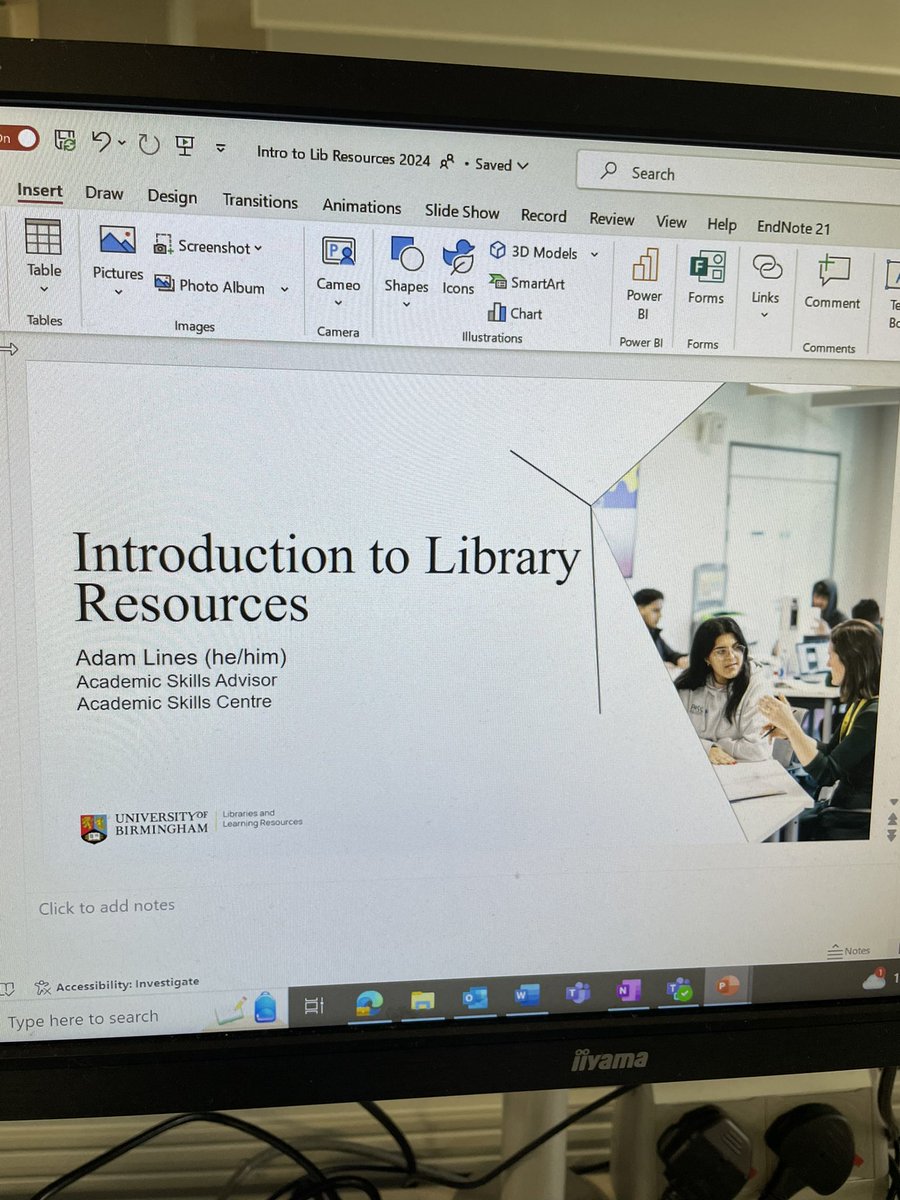Start the slide show from quick access toolbar
900x1200 pixels.
[185, 147]
